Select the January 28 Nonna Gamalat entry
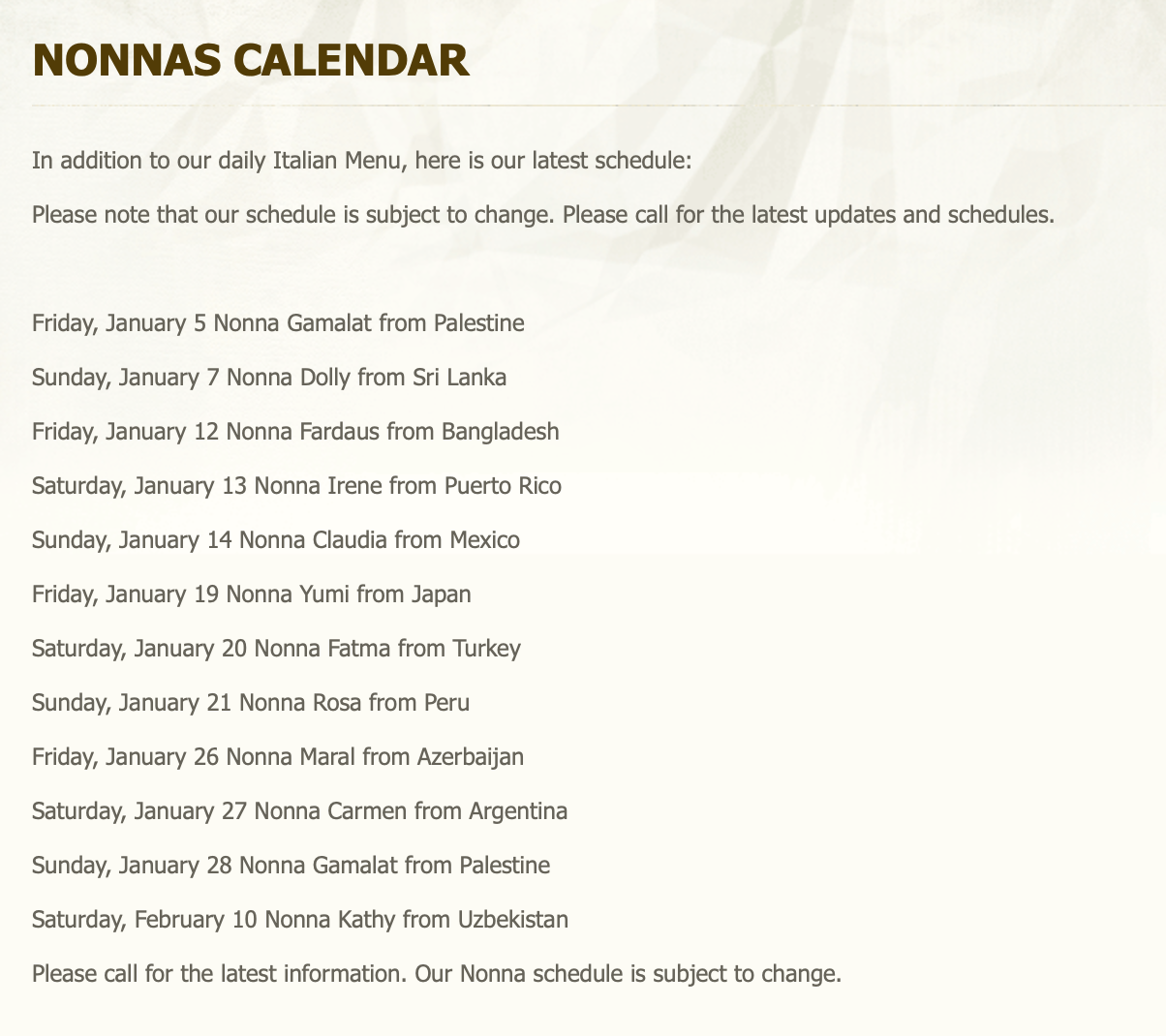Screen dimensions: 1166x1036 tap(291, 866)
